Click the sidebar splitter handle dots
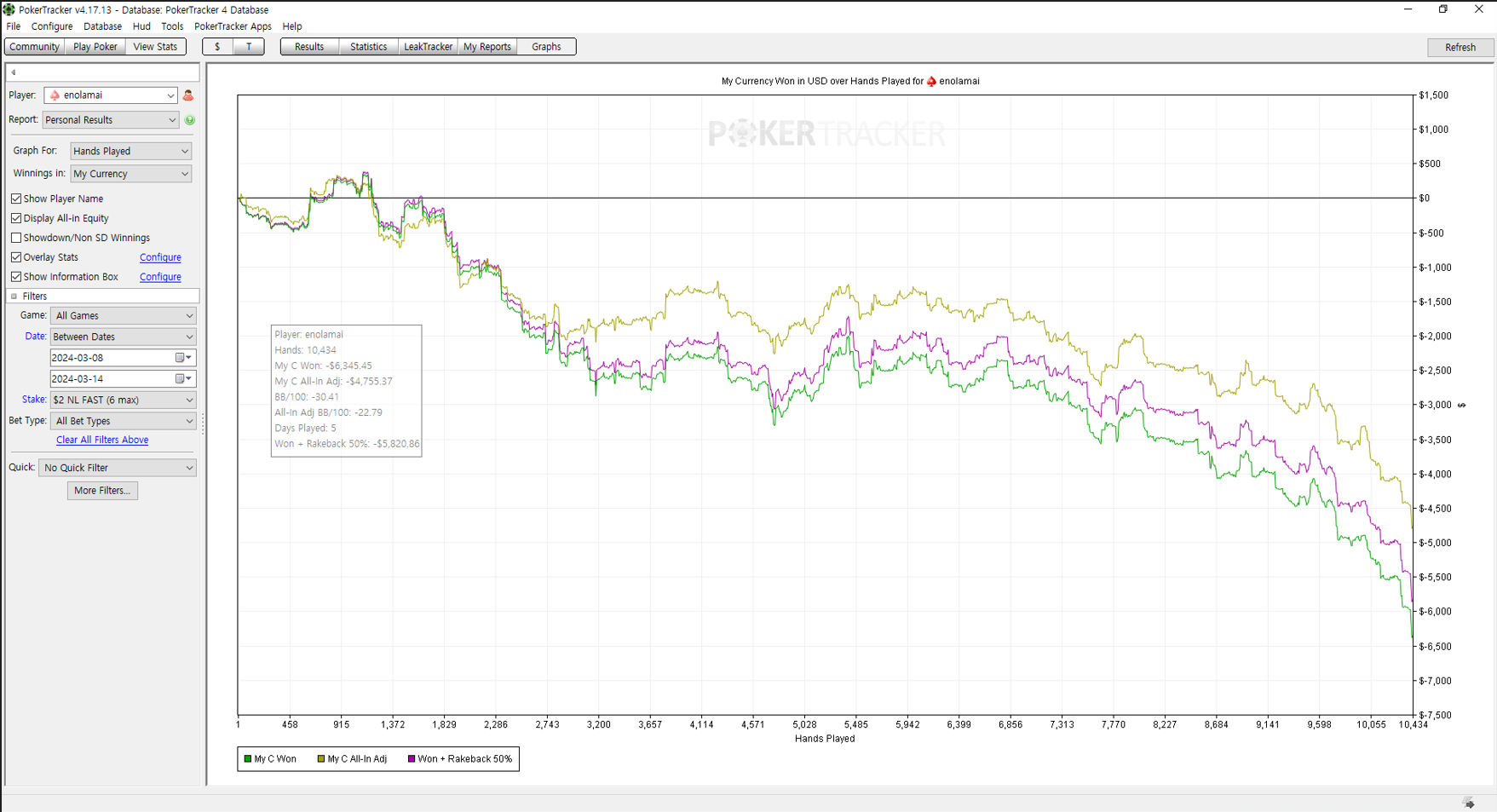The height and width of the screenshot is (812, 1497). [203, 423]
